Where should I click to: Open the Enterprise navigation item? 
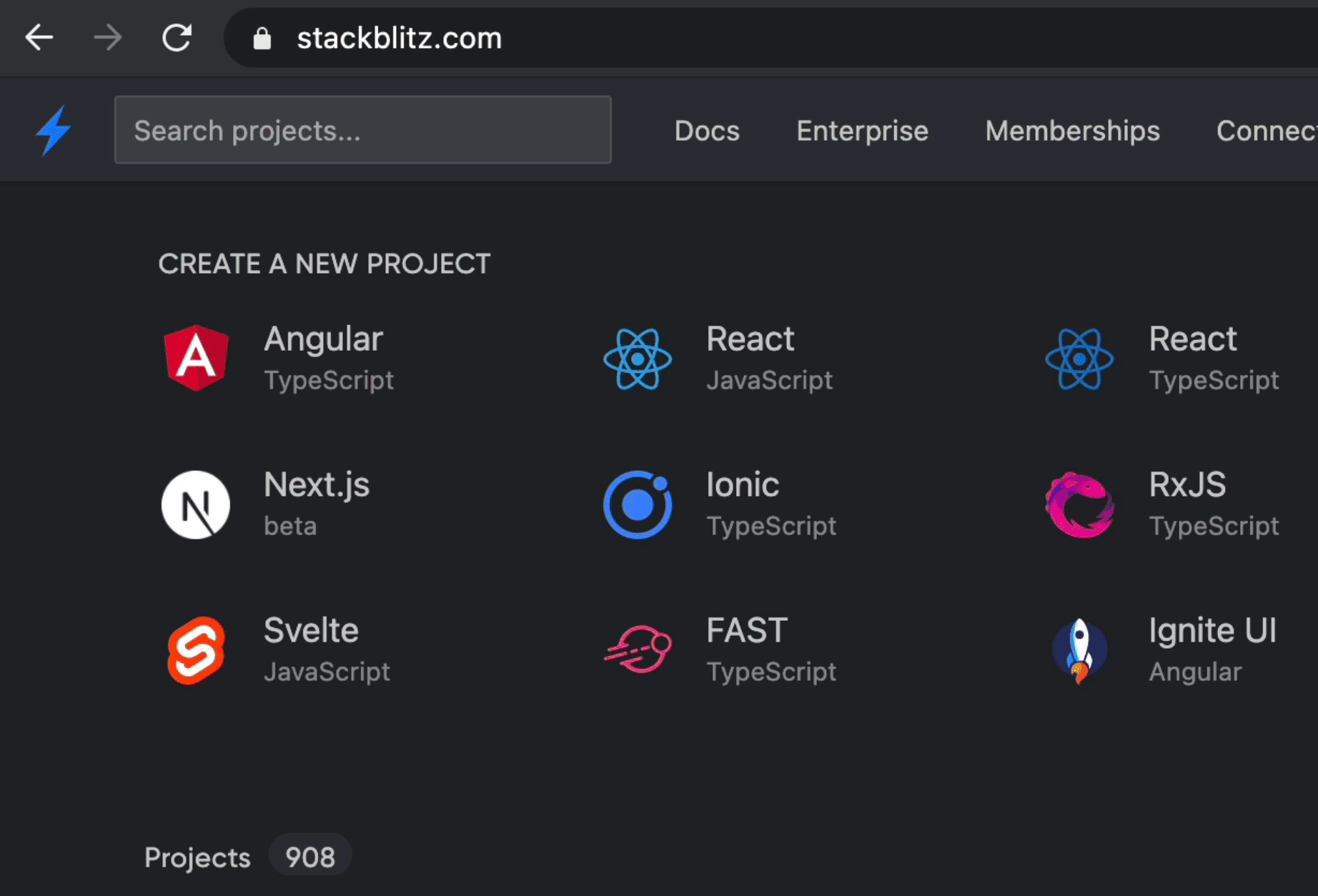862,131
